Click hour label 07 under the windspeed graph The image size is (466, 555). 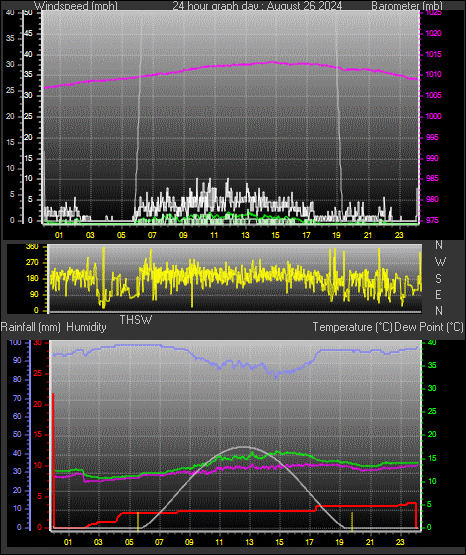(x=152, y=235)
